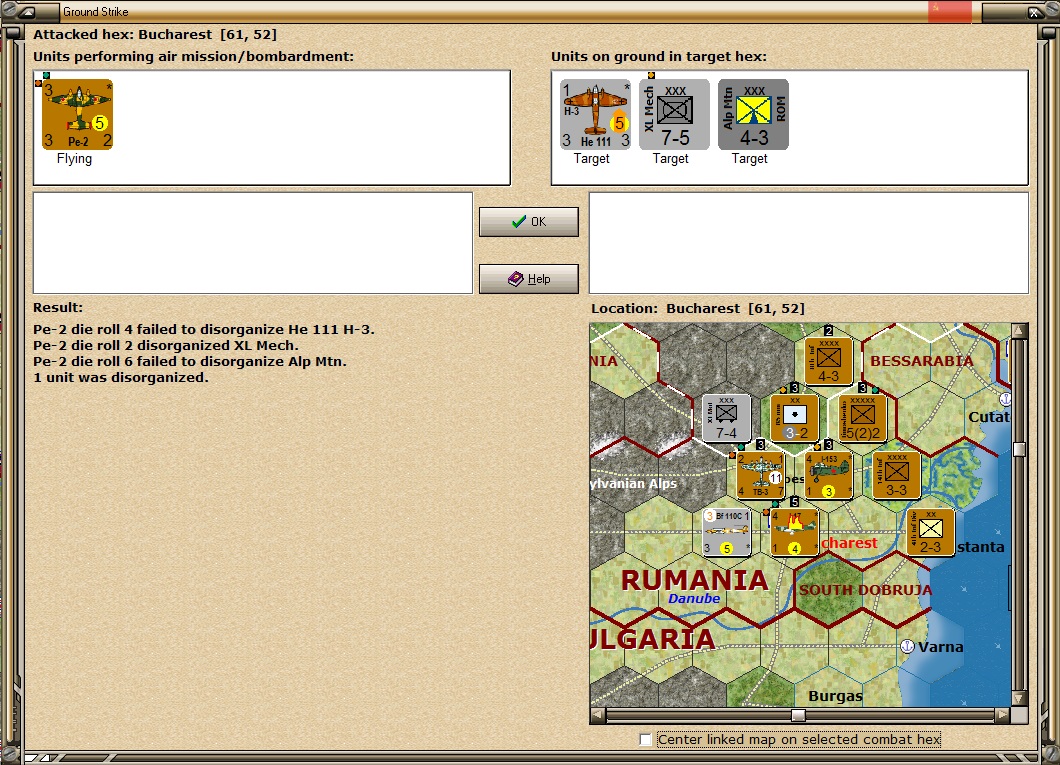This screenshot has height=765, width=1060.
Task: Click the map vertical scrollbar up arrow
Action: 1019,330
